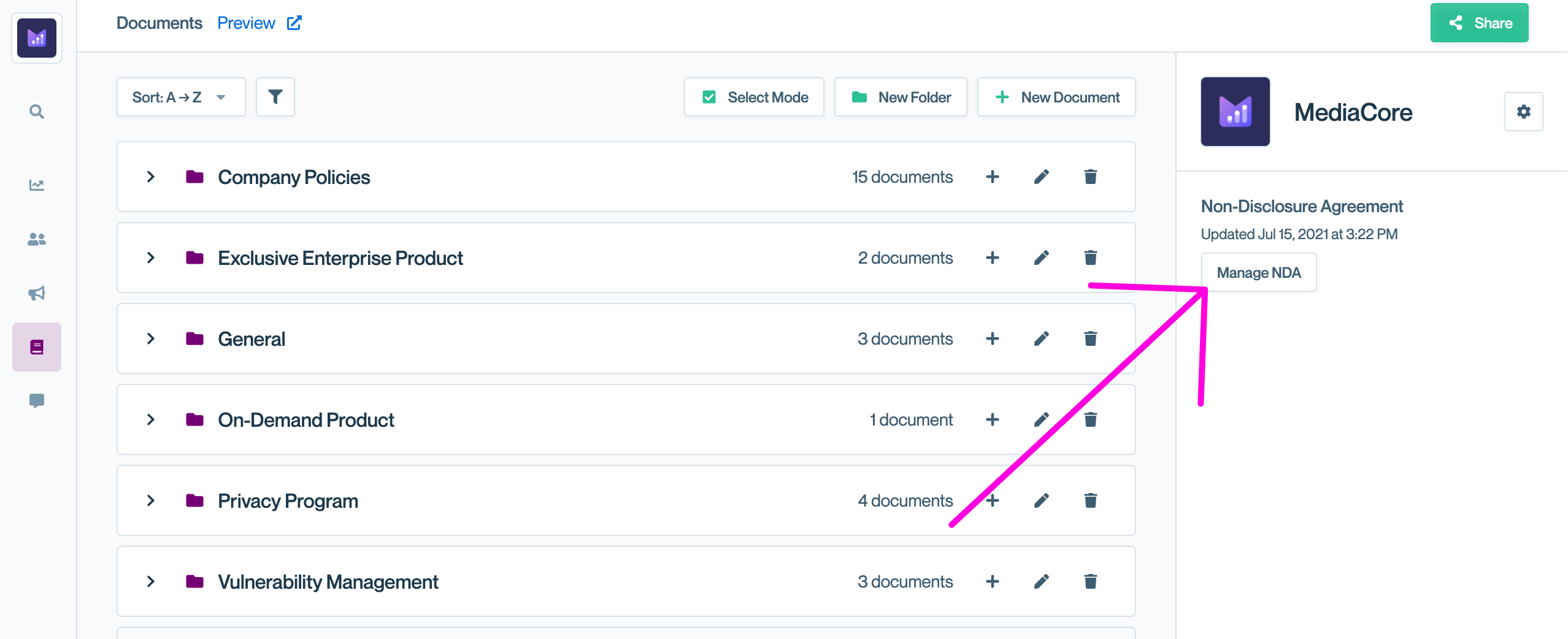This screenshot has width=1568, height=639.
Task: Click the MediaCore logo thumbnail in panel
Action: click(1236, 112)
